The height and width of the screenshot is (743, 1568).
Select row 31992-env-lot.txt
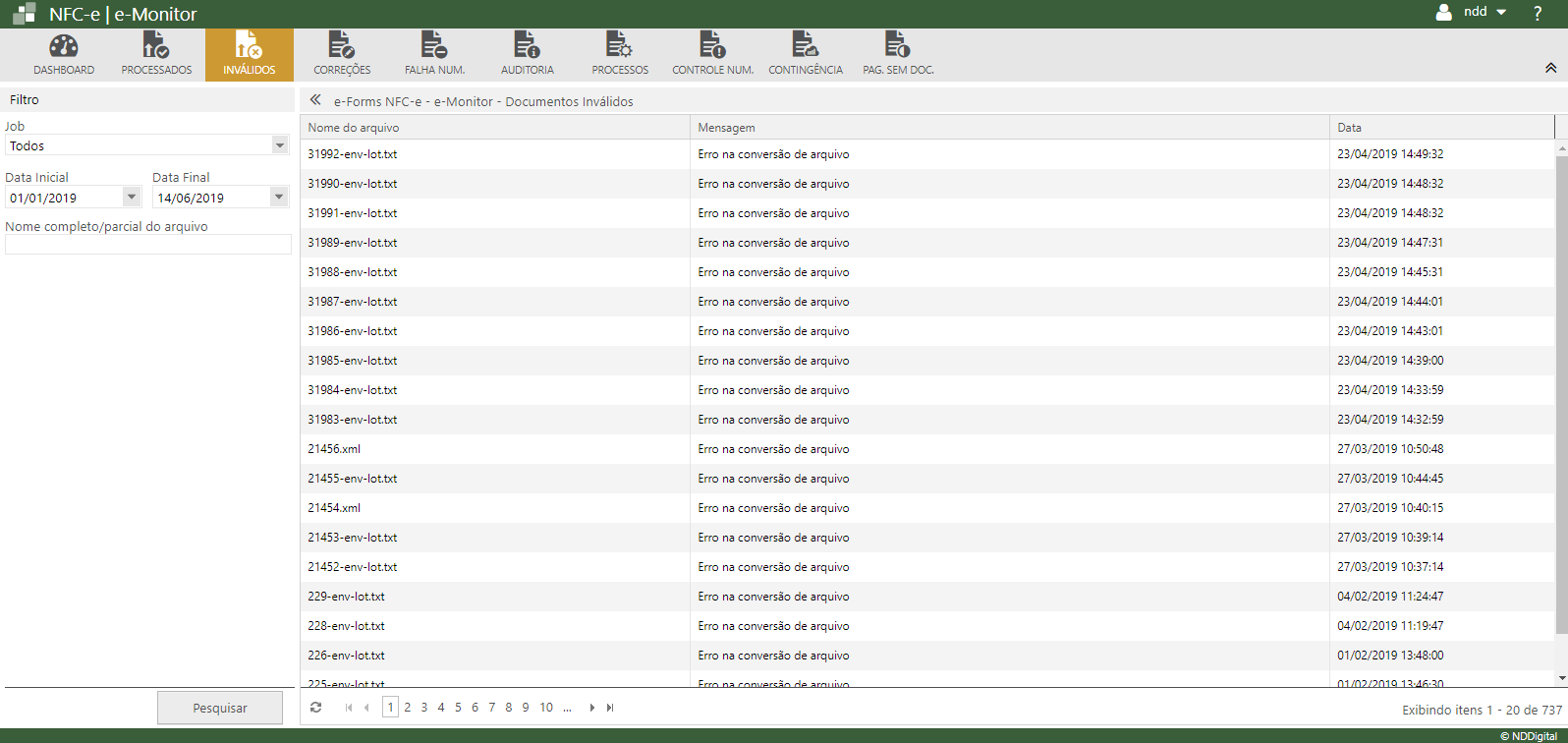point(927,154)
